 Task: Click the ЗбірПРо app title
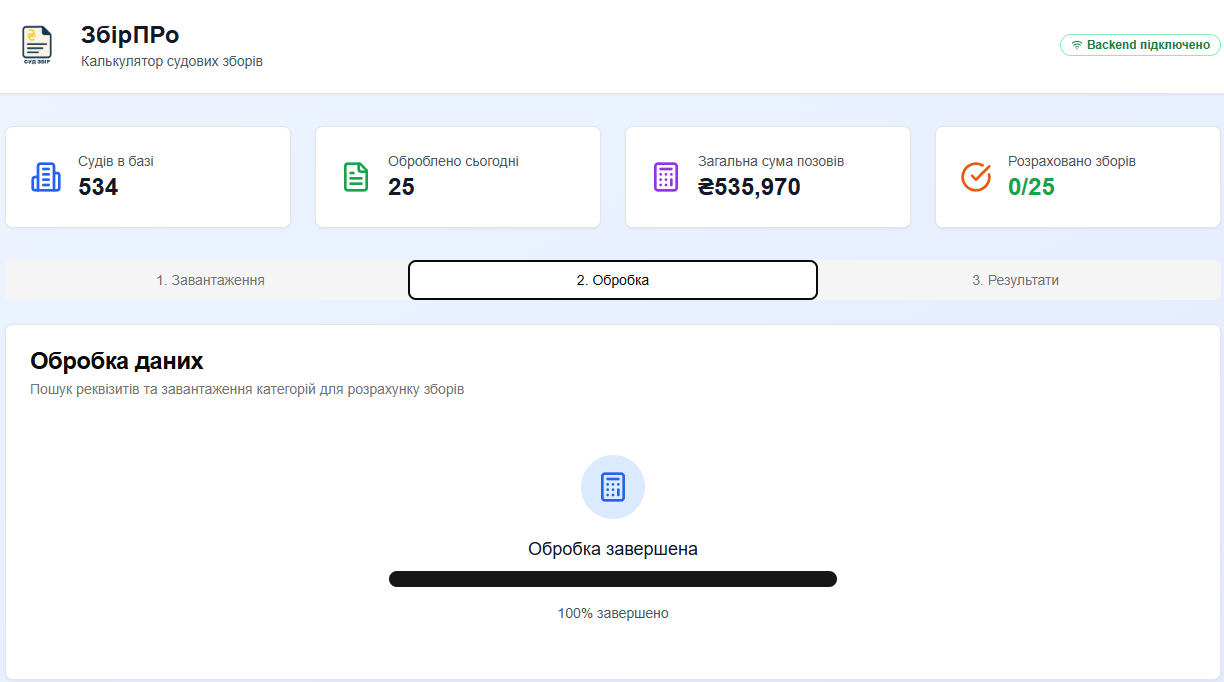[x=130, y=35]
